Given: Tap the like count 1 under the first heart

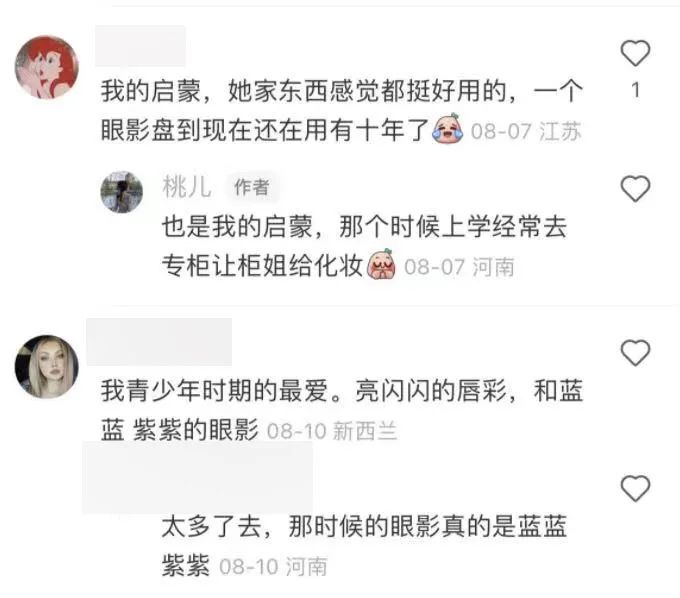Looking at the screenshot, I should tap(636, 90).
